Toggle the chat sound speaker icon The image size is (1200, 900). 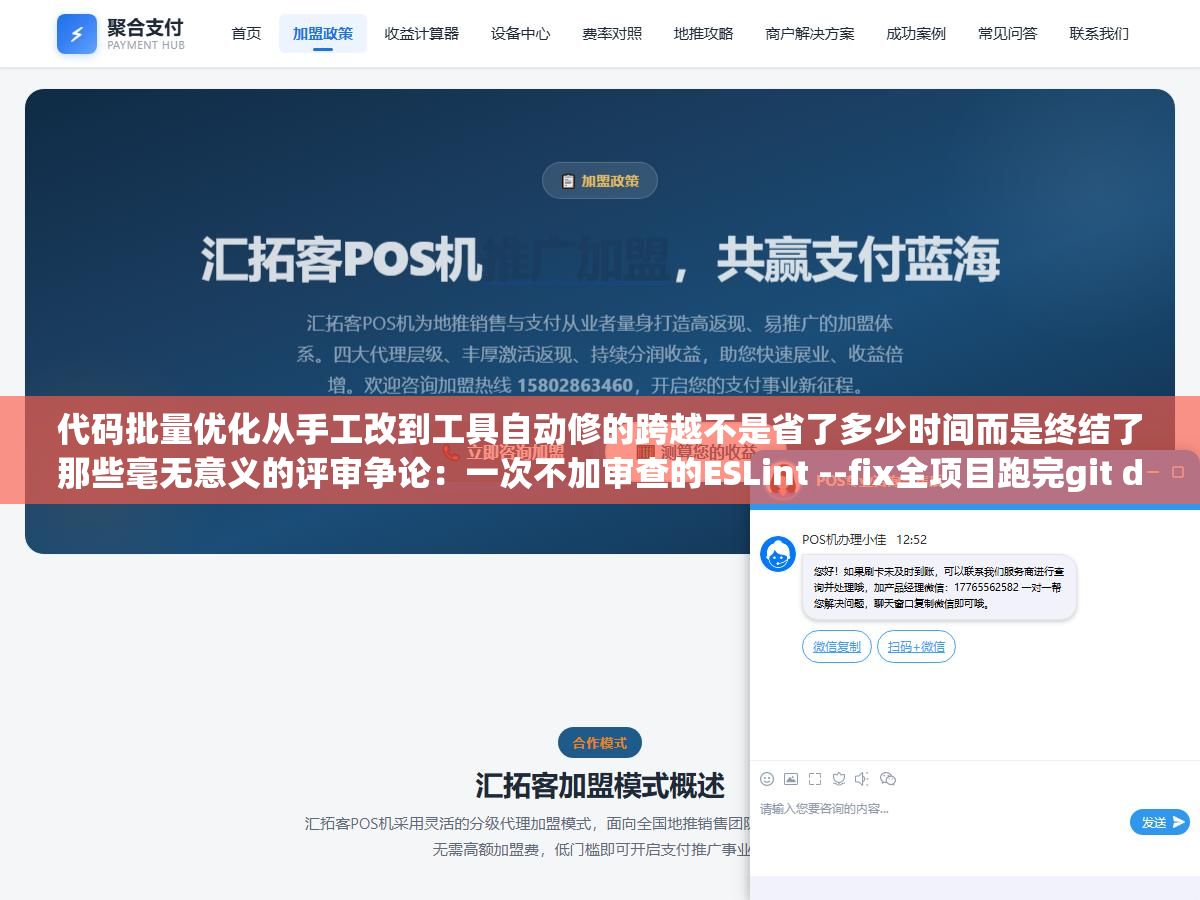tap(863, 779)
